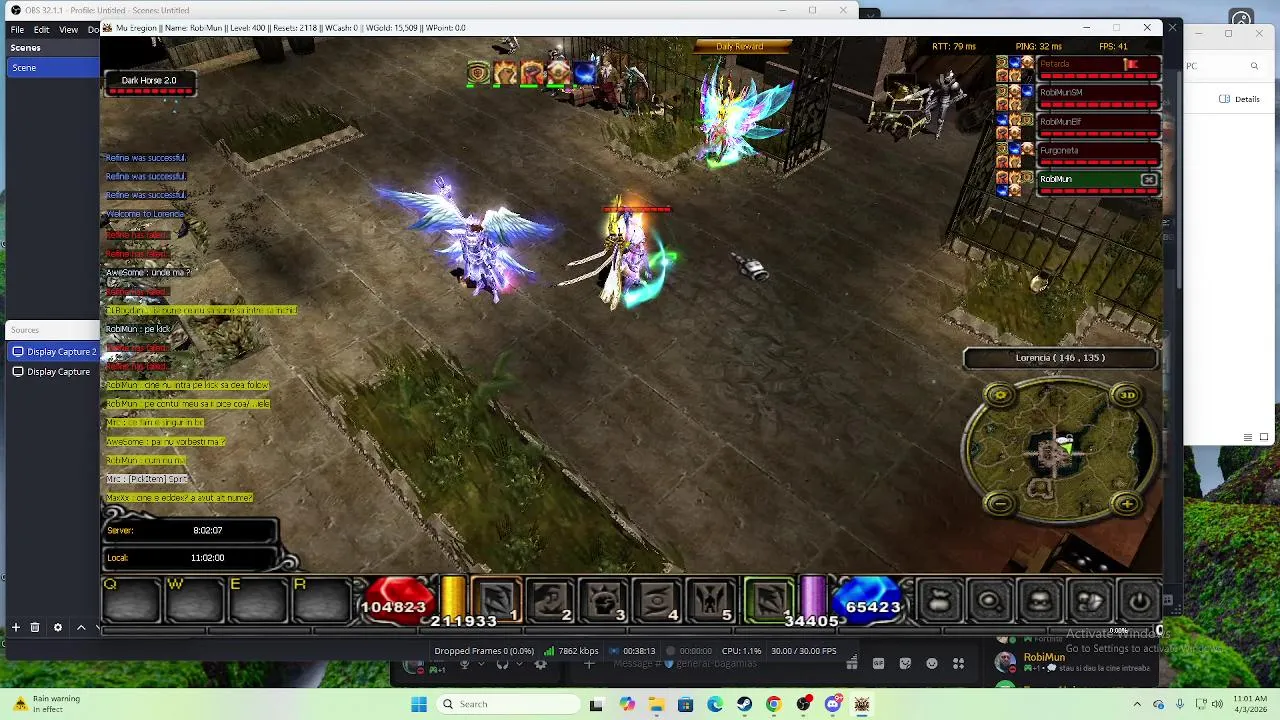1280x720 pixels.
Task: Move source up with OBS arrow button
Action: tap(81, 627)
